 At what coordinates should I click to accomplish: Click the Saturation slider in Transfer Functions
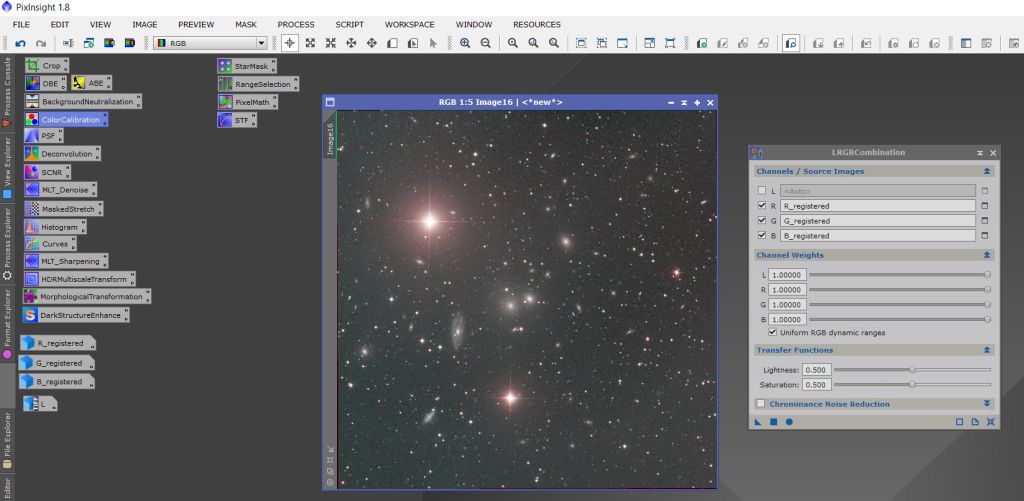(x=912, y=384)
